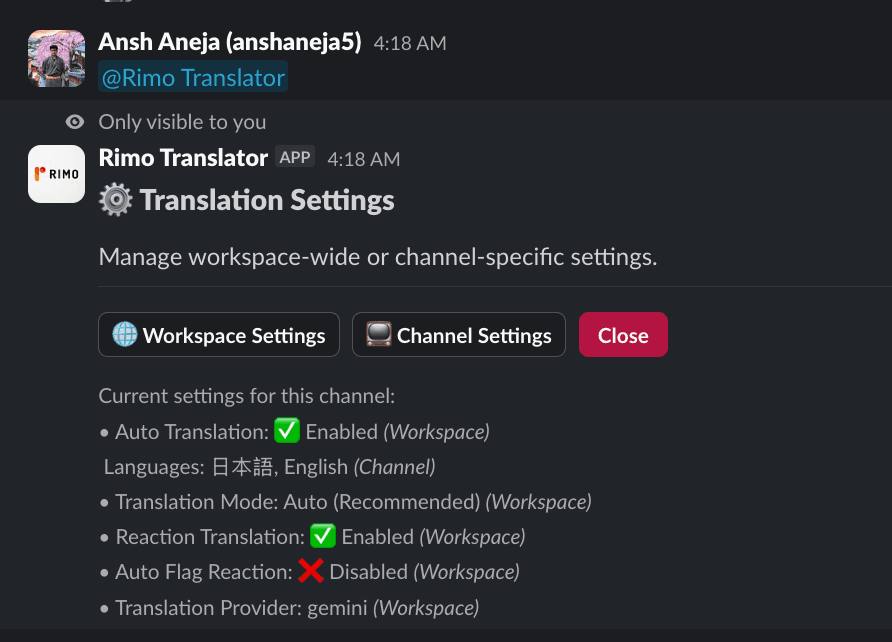
Task: Click the Rimo Translator app name
Action: pos(182,157)
